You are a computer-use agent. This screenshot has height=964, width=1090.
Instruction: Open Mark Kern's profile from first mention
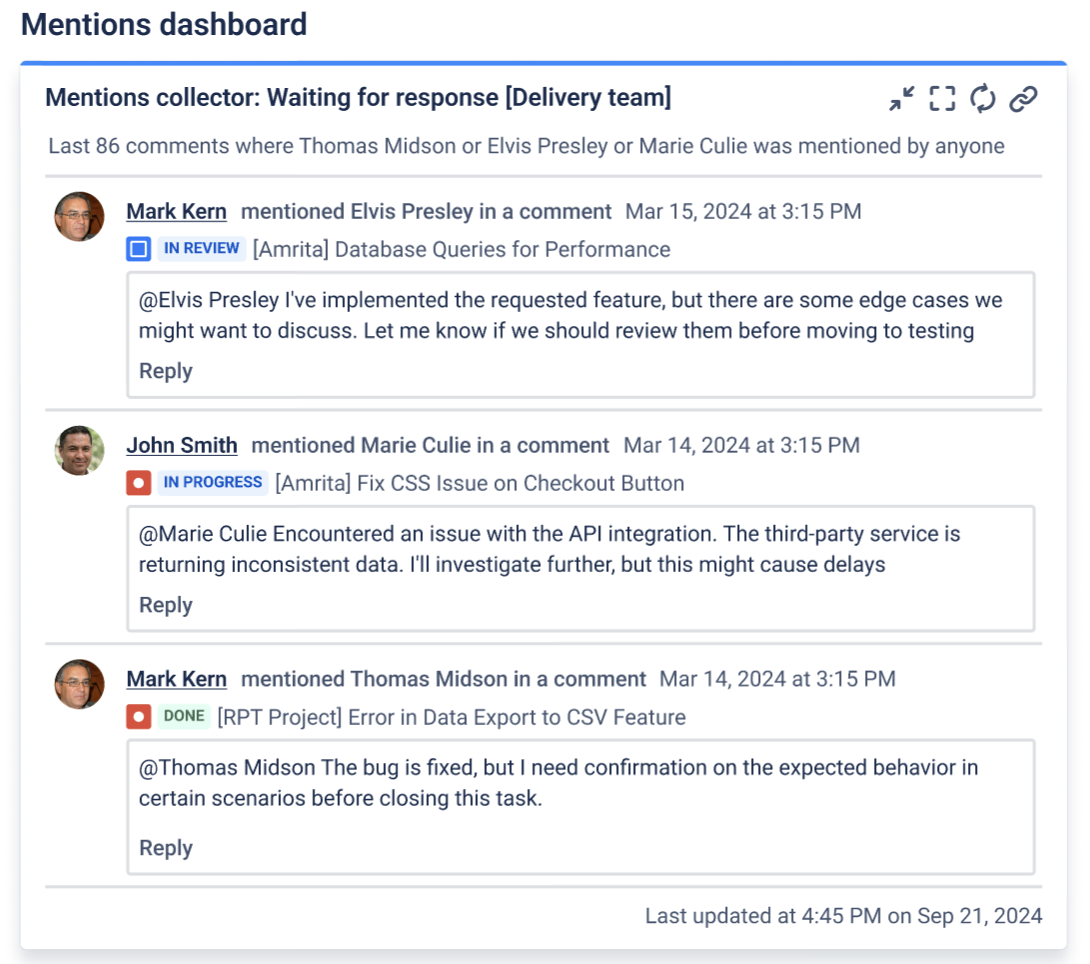pos(176,212)
